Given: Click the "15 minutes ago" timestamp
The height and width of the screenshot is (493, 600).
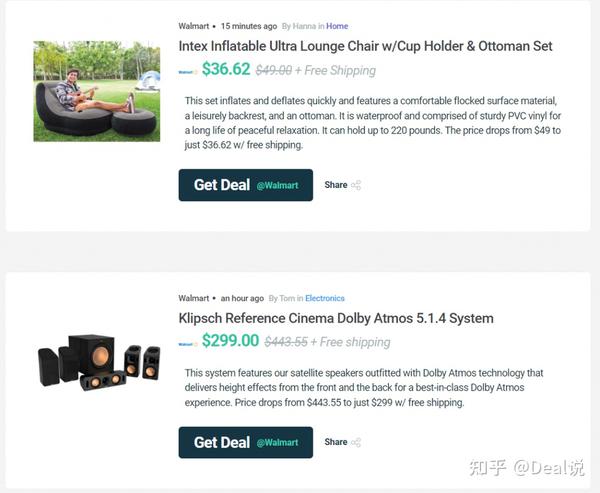Looking at the screenshot, I should coord(248,26).
